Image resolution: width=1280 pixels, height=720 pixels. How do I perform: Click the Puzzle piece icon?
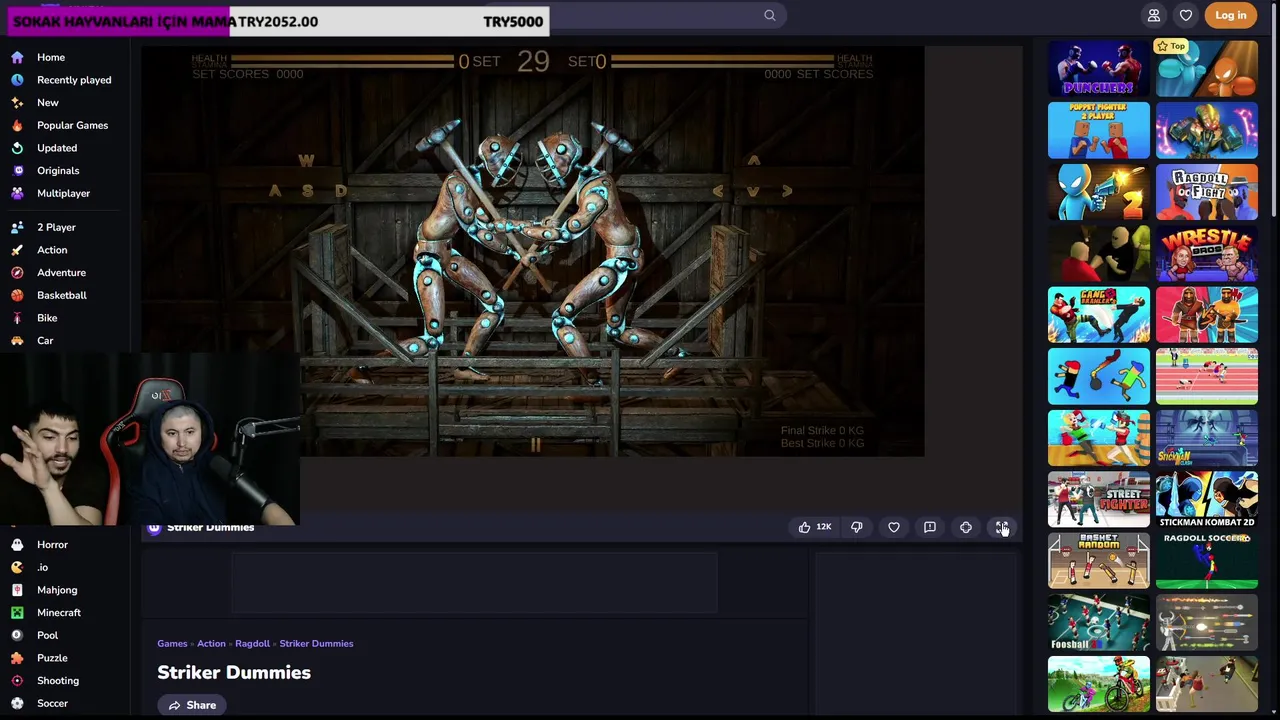click(17, 658)
